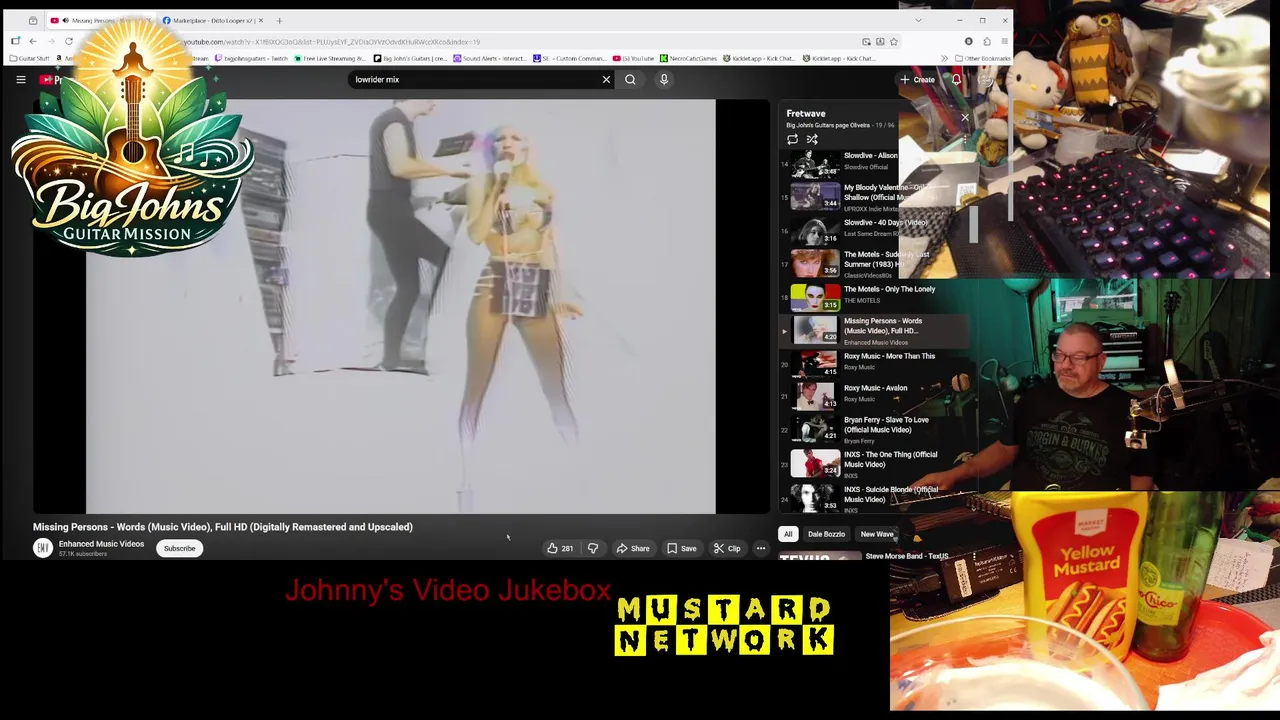
Task: Play Roxy Music - Avalon
Action: click(873, 396)
